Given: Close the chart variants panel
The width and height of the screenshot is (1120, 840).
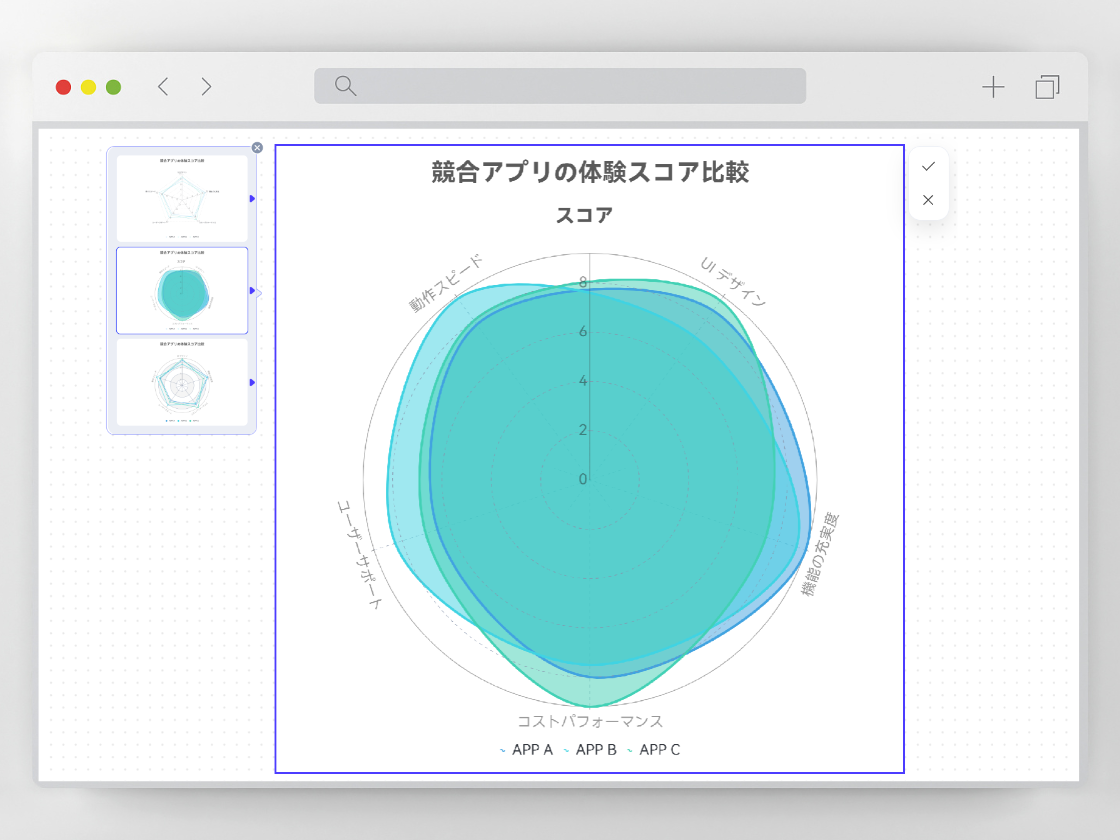Looking at the screenshot, I should pyautogui.click(x=258, y=147).
